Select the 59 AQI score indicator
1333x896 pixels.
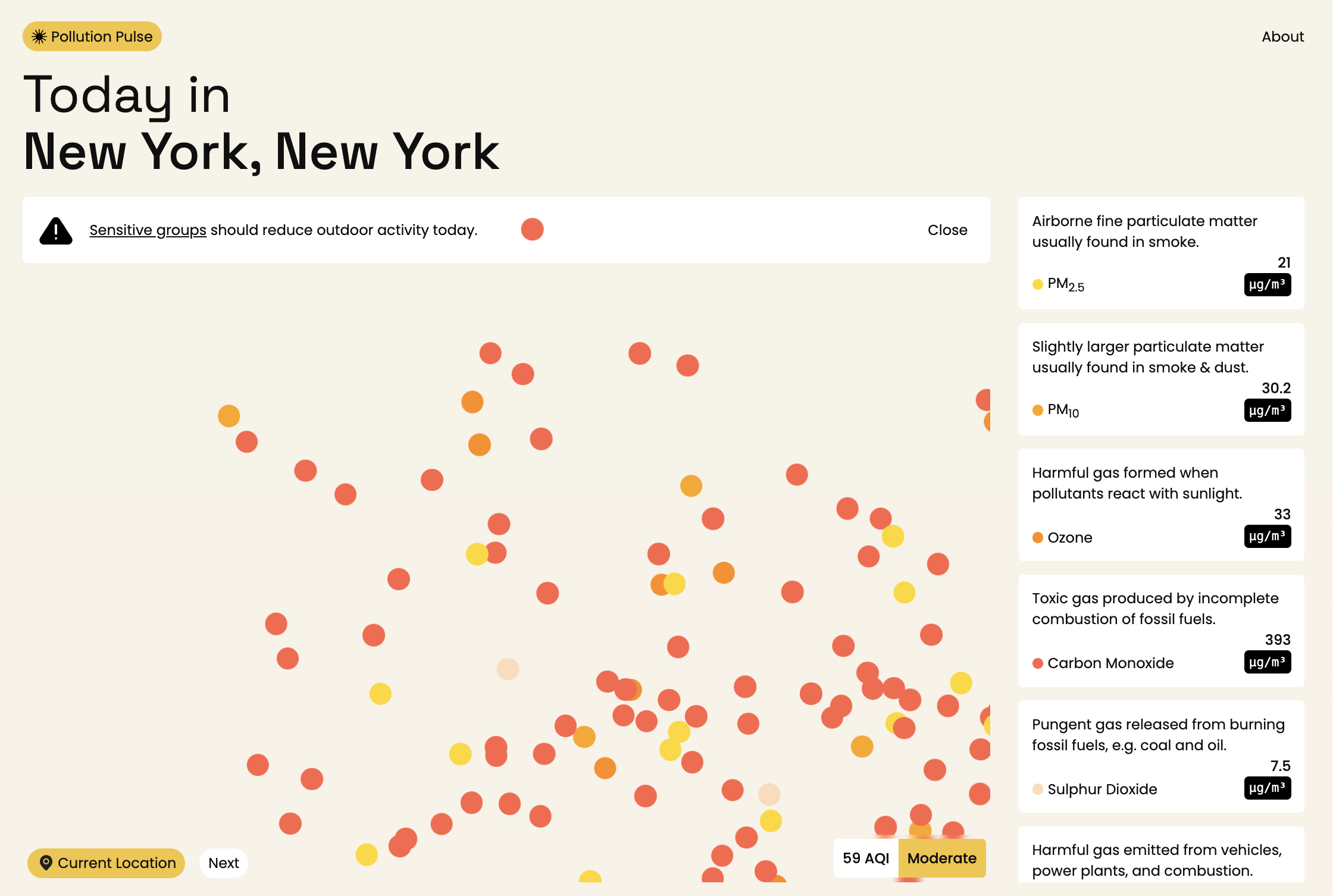pyautogui.click(x=865, y=858)
